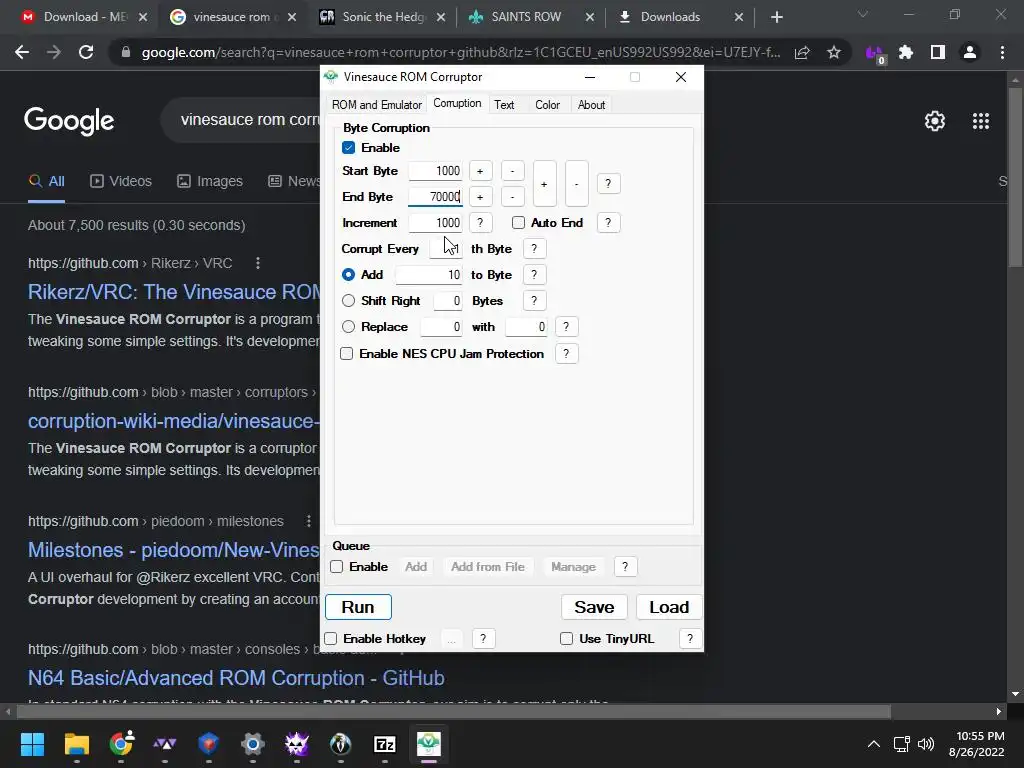The width and height of the screenshot is (1024, 768).
Task: Increase End Byte with plus button
Action: point(480,197)
